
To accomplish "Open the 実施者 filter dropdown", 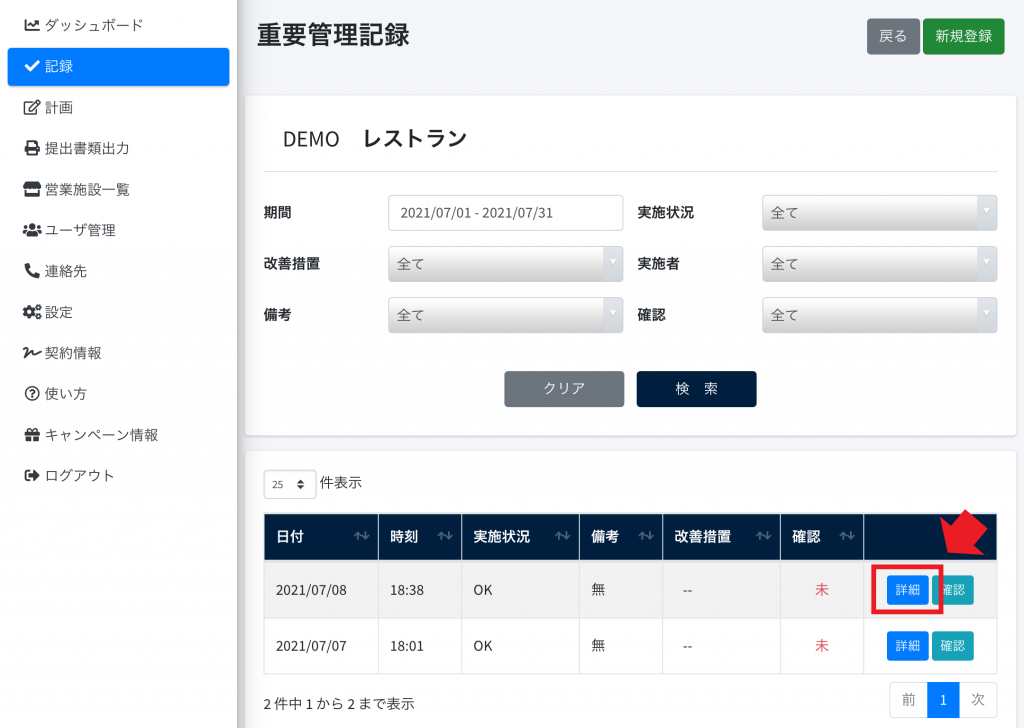I will click(879, 264).
